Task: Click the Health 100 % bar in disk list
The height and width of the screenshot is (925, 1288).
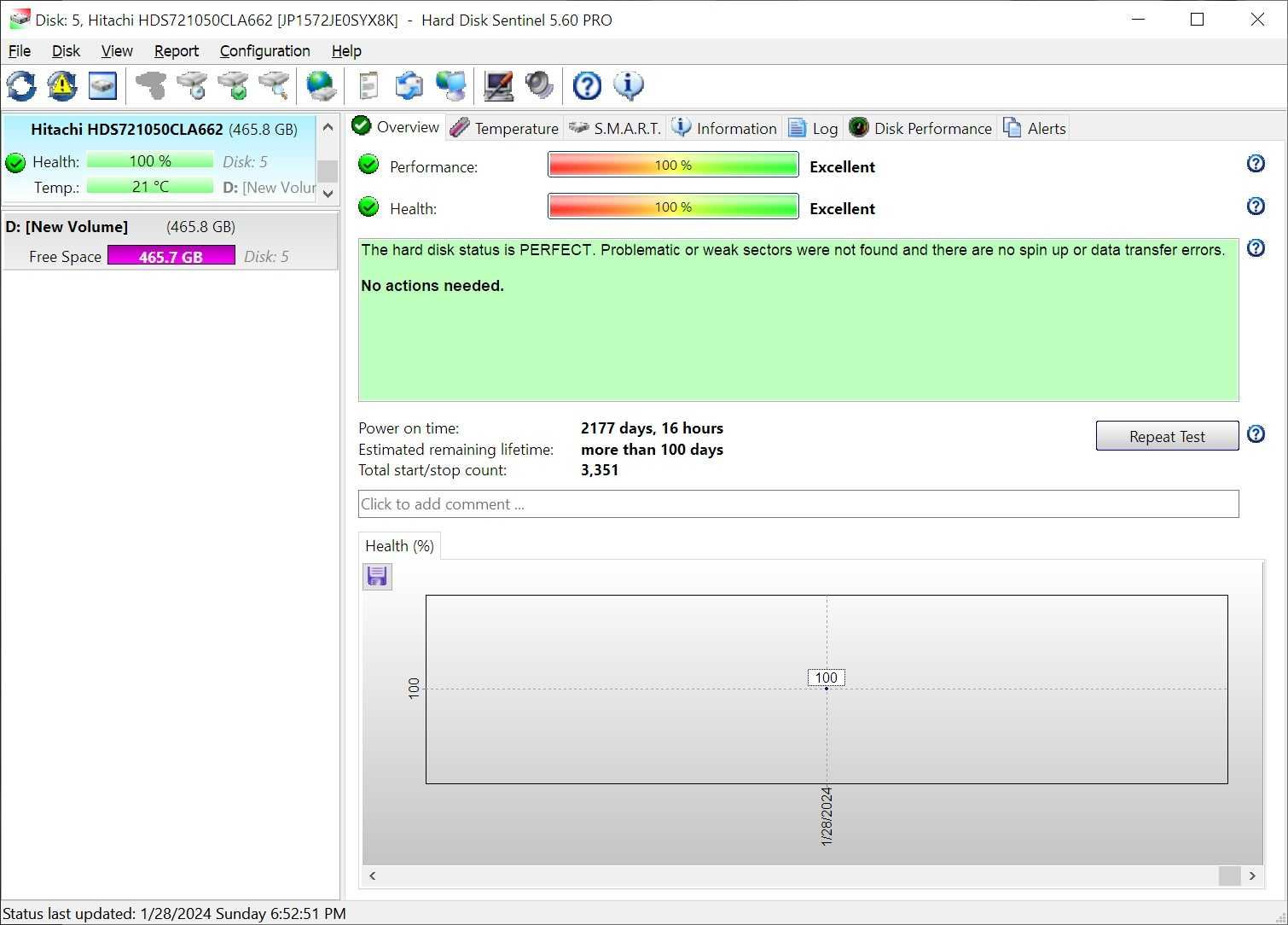Action: pos(150,160)
